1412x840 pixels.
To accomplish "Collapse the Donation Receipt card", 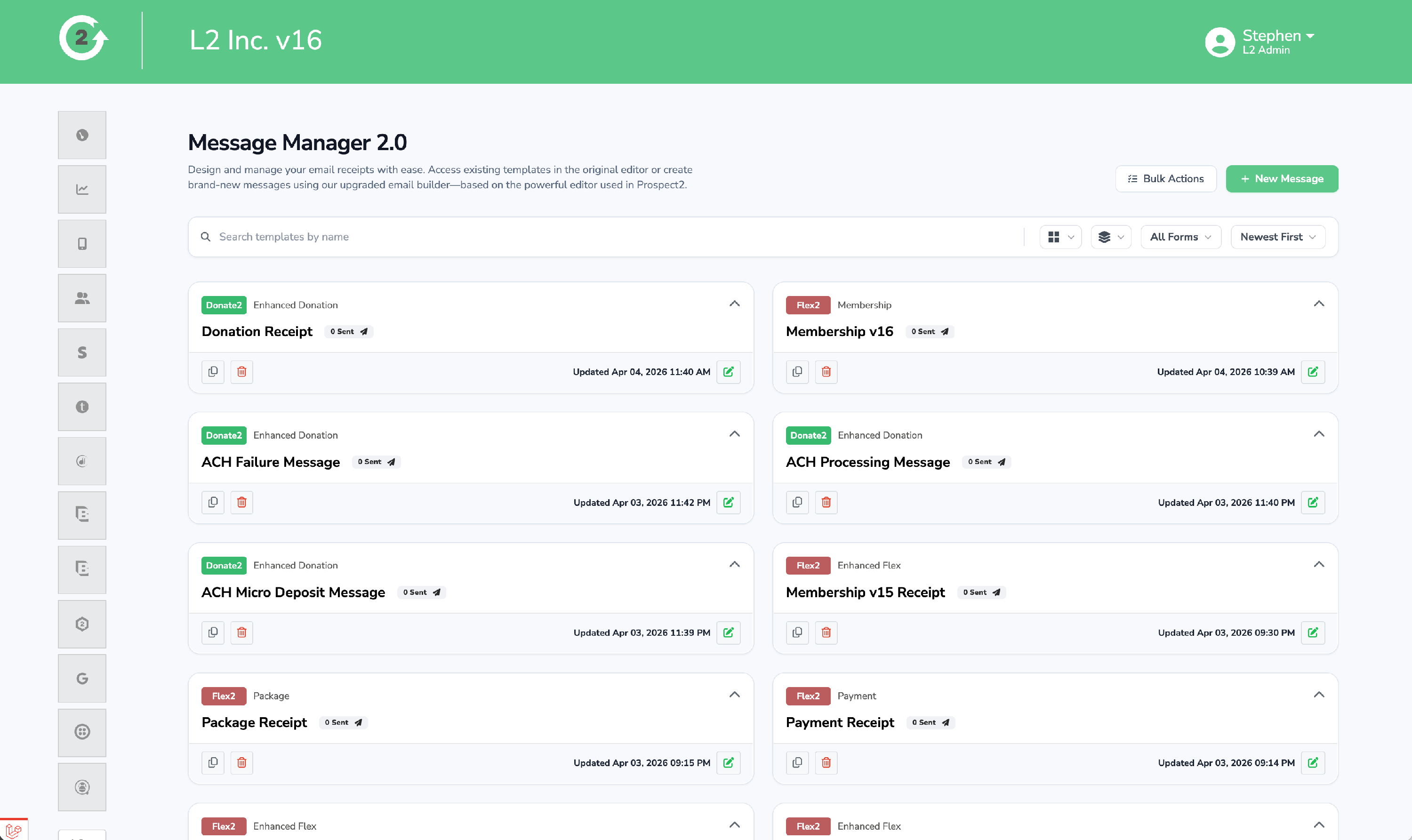I will [x=734, y=304].
